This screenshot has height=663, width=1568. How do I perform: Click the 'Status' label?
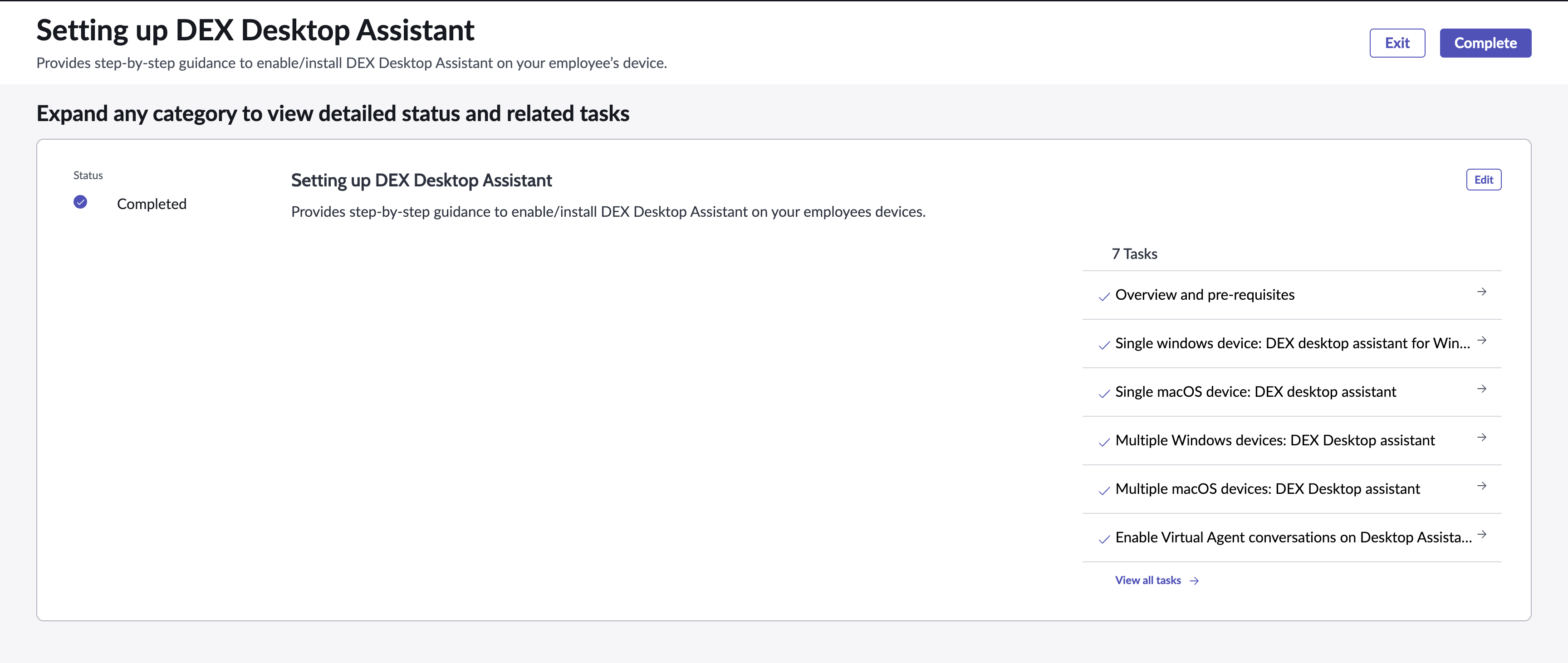[x=88, y=175]
